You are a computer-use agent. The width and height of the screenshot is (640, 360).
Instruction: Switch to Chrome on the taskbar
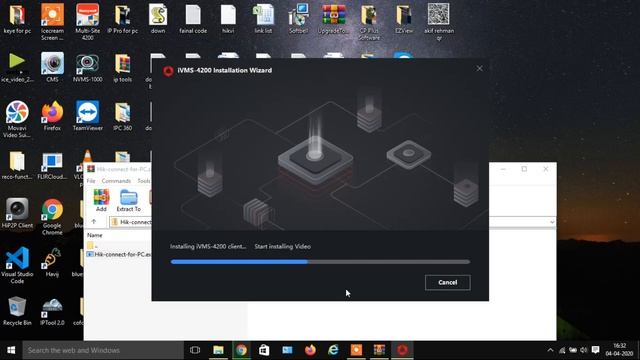click(x=241, y=350)
